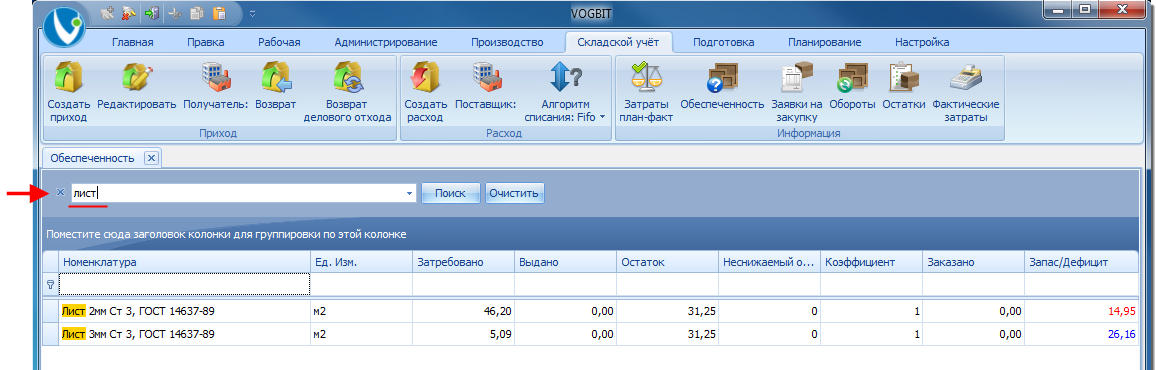Open Алгоритм списания: Fifo dropdown

coord(565,92)
